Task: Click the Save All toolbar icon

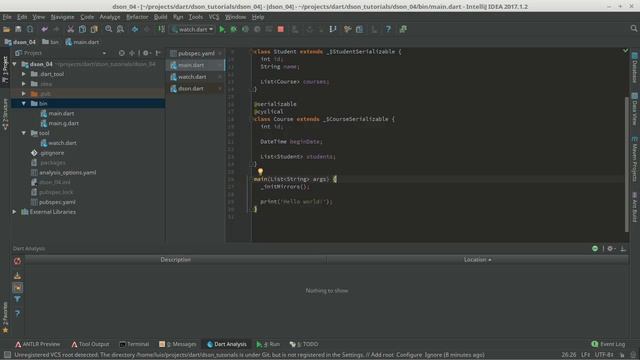Action: (18, 29)
